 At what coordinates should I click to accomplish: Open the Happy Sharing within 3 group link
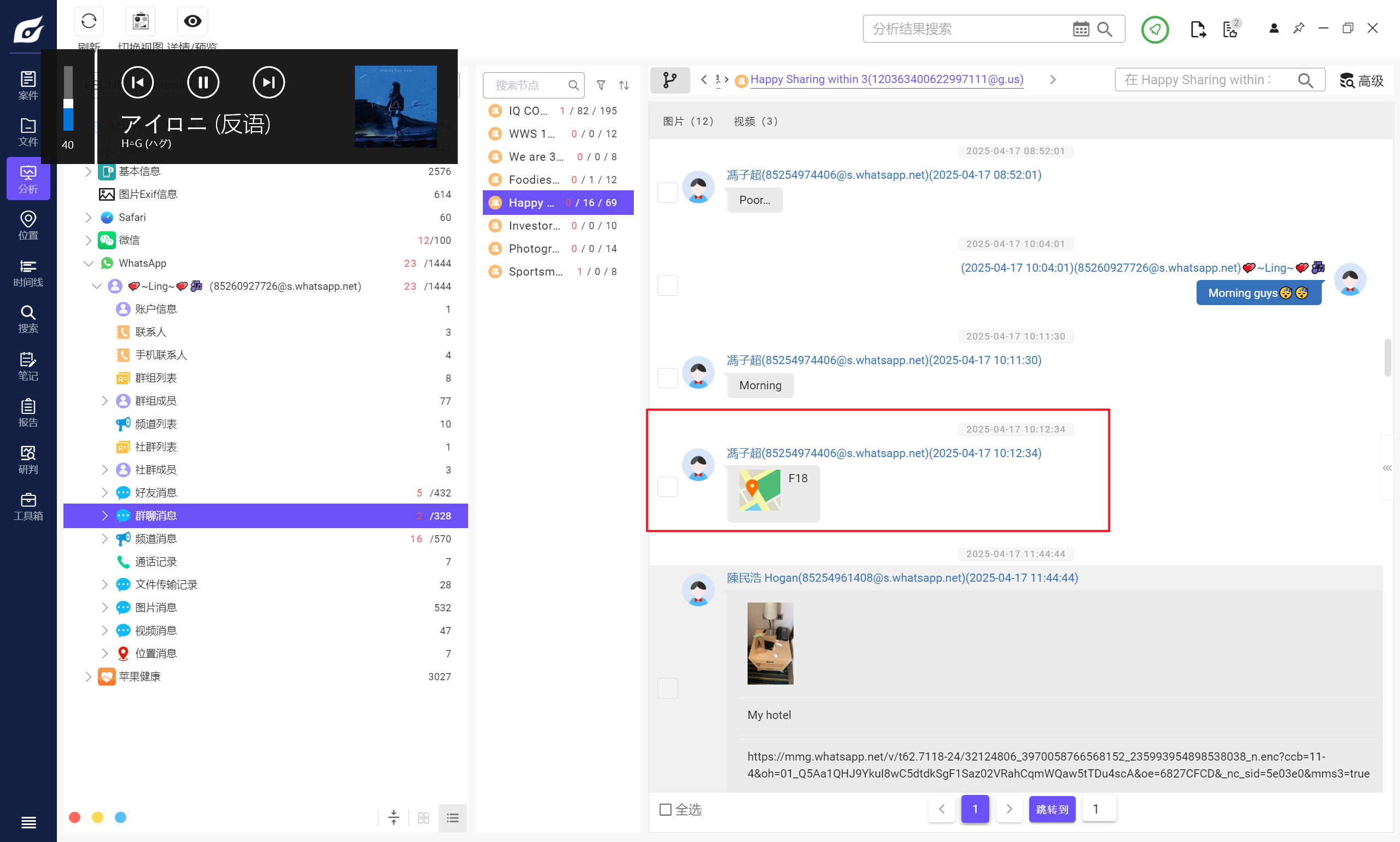886,79
